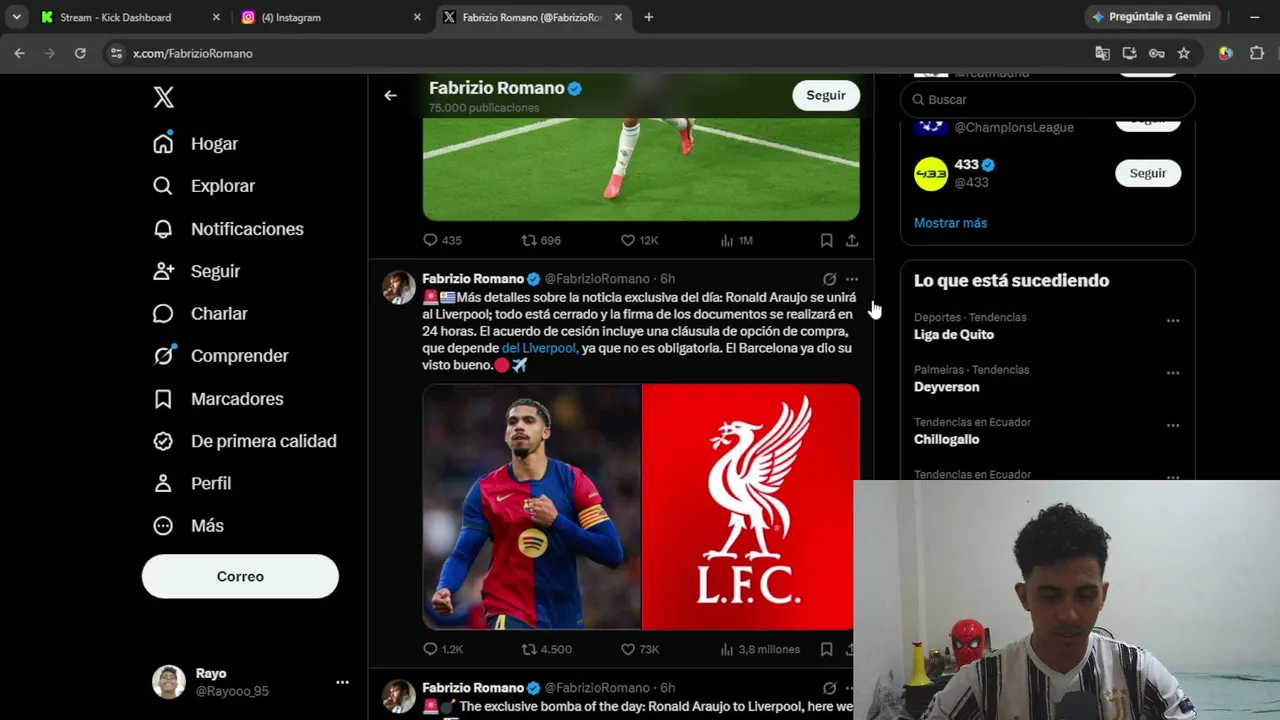Open more options for Deyverson trend
The height and width of the screenshot is (720, 1280).
click(1173, 373)
